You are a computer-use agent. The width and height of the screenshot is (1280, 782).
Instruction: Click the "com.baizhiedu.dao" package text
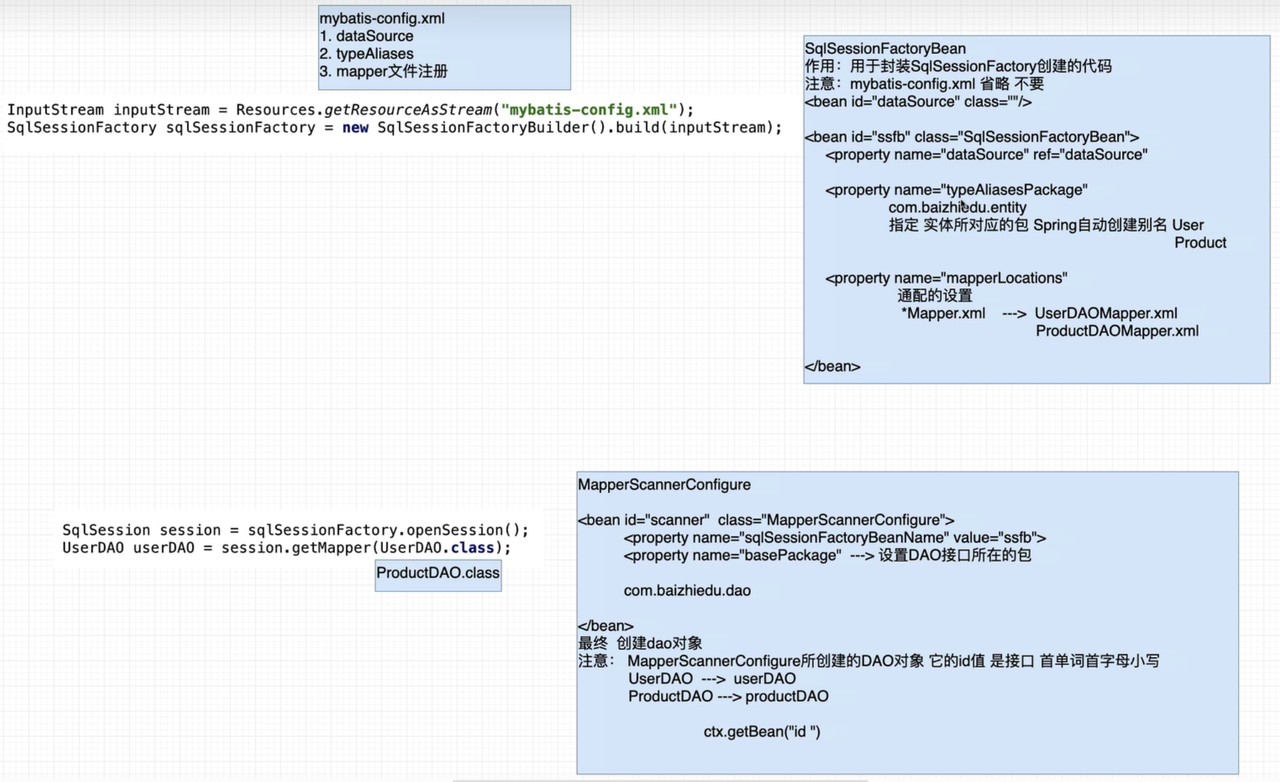pos(687,591)
